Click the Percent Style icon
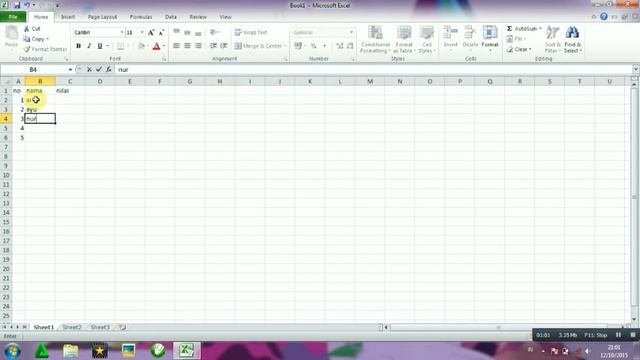 313,46
